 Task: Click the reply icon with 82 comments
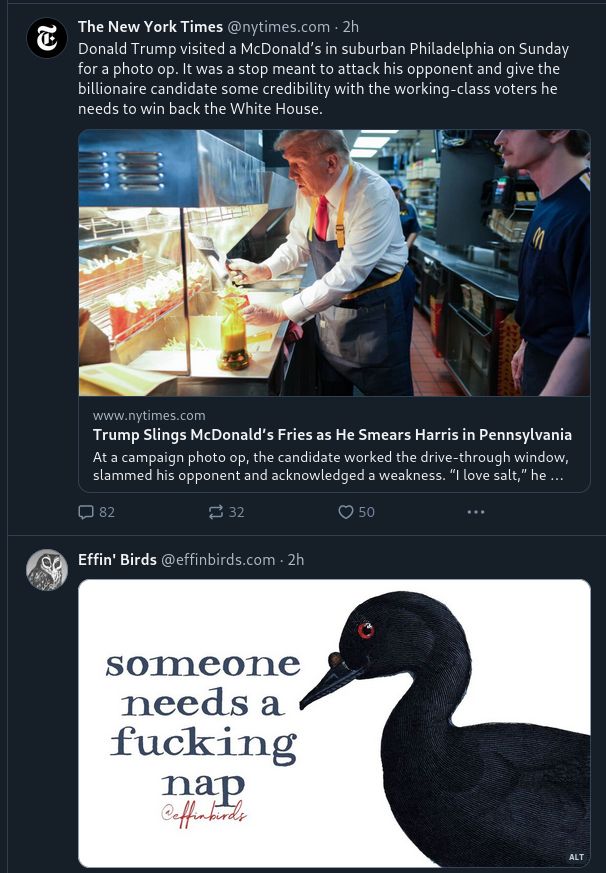coord(86,512)
